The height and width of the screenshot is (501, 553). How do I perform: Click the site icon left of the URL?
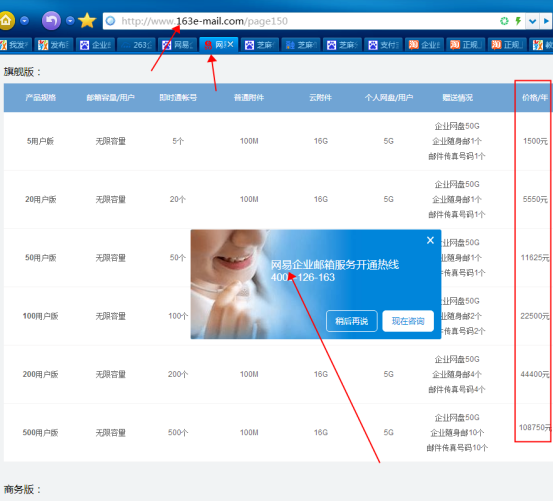[110, 21]
